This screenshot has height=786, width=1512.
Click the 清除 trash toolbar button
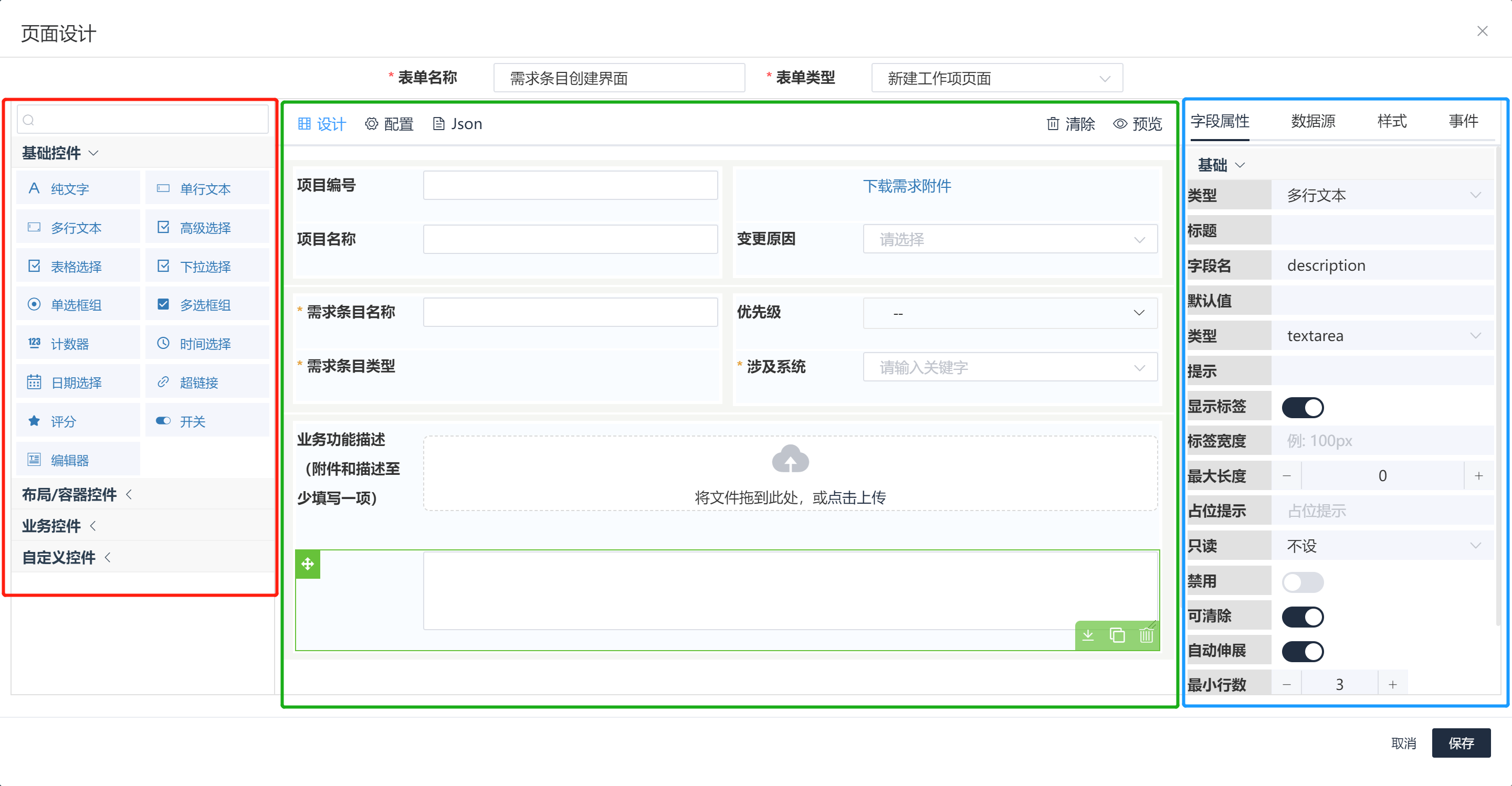click(x=1070, y=124)
